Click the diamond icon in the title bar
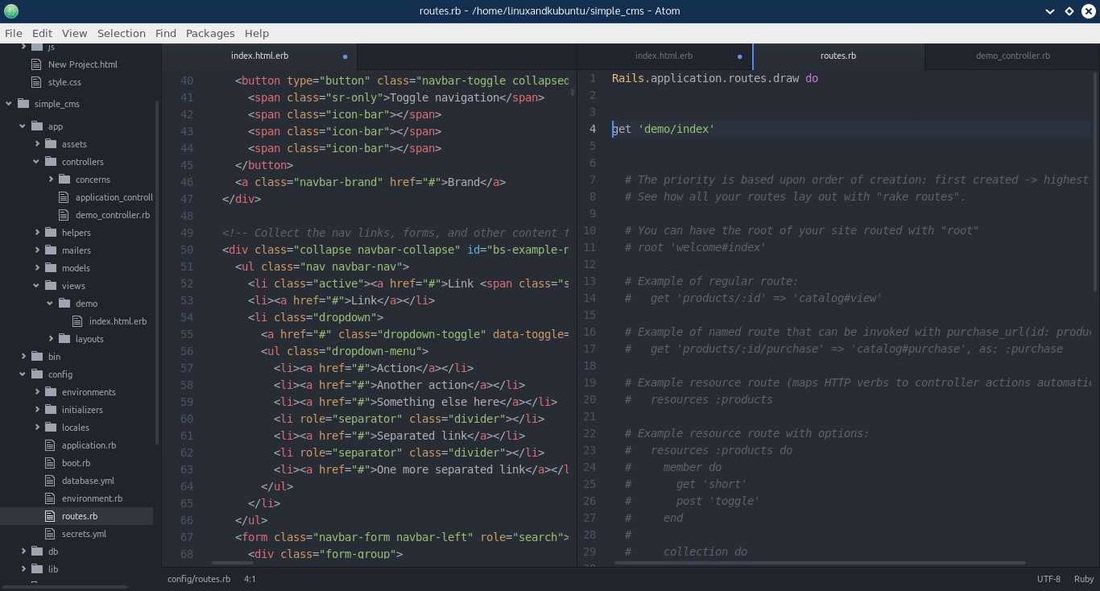 pos(1068,11)
